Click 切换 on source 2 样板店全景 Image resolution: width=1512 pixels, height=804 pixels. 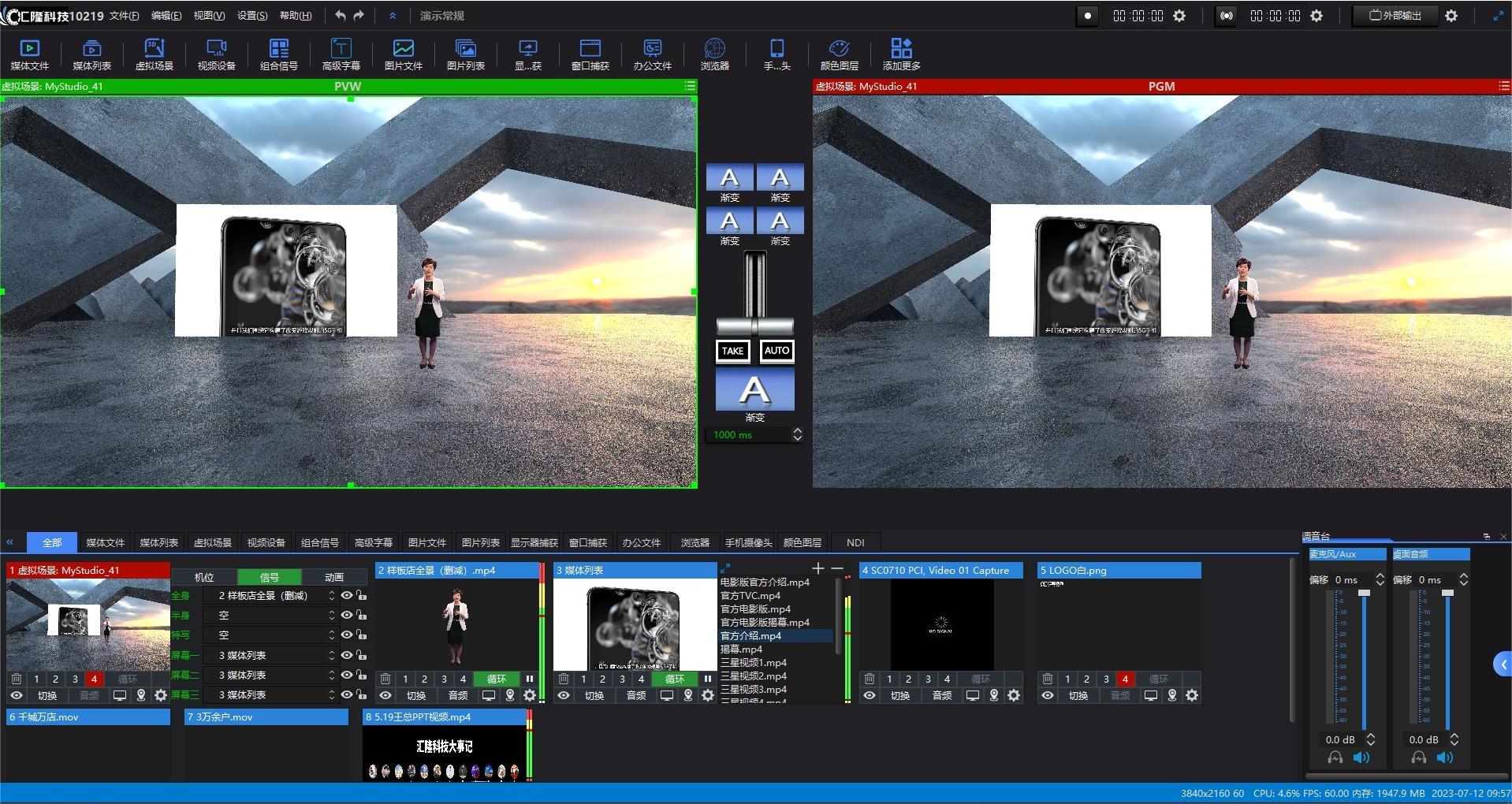(x=416, y=695)
